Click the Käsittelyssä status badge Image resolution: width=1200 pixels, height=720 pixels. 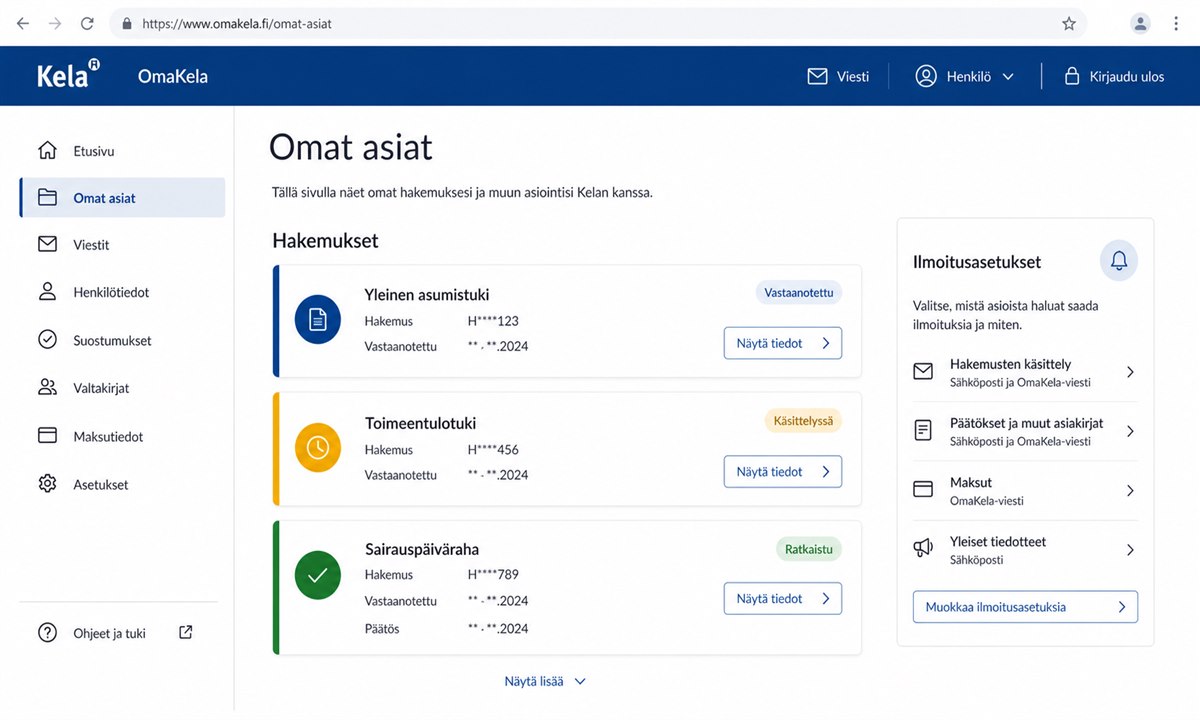click(x=804, y=420)
